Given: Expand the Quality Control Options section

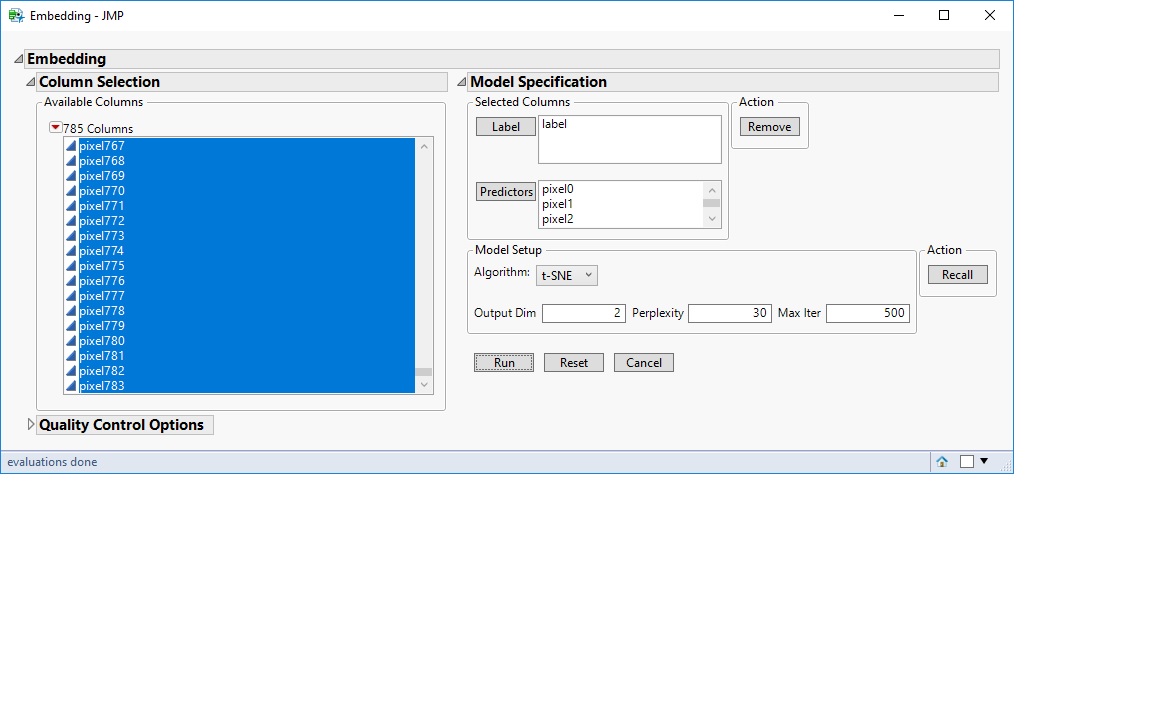Looking at the screenshot, I should 31,424.
